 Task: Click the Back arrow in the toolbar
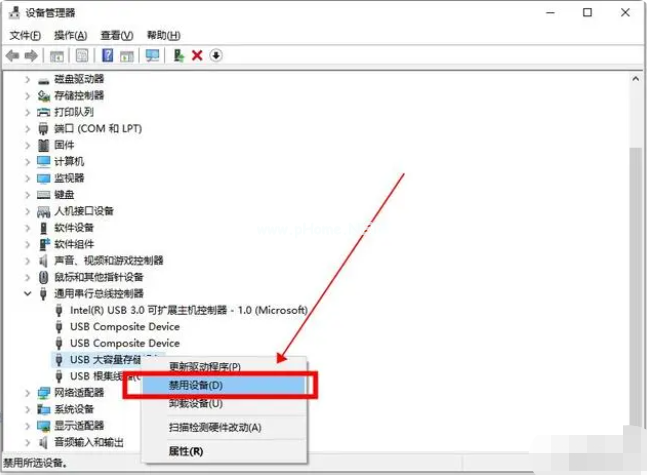(12, 55)
